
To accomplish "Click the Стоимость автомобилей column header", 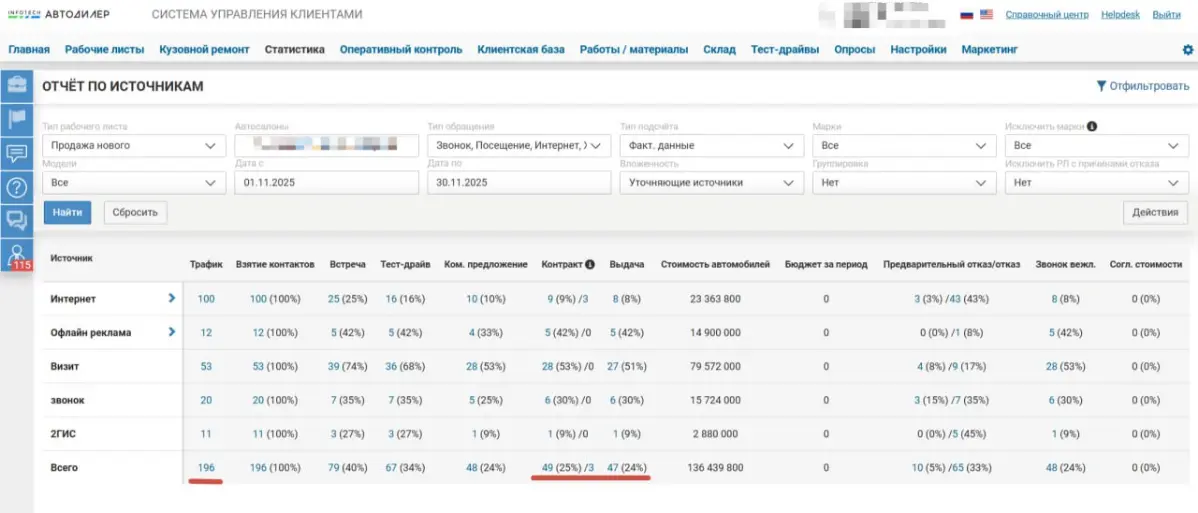I will pos(715,265).
